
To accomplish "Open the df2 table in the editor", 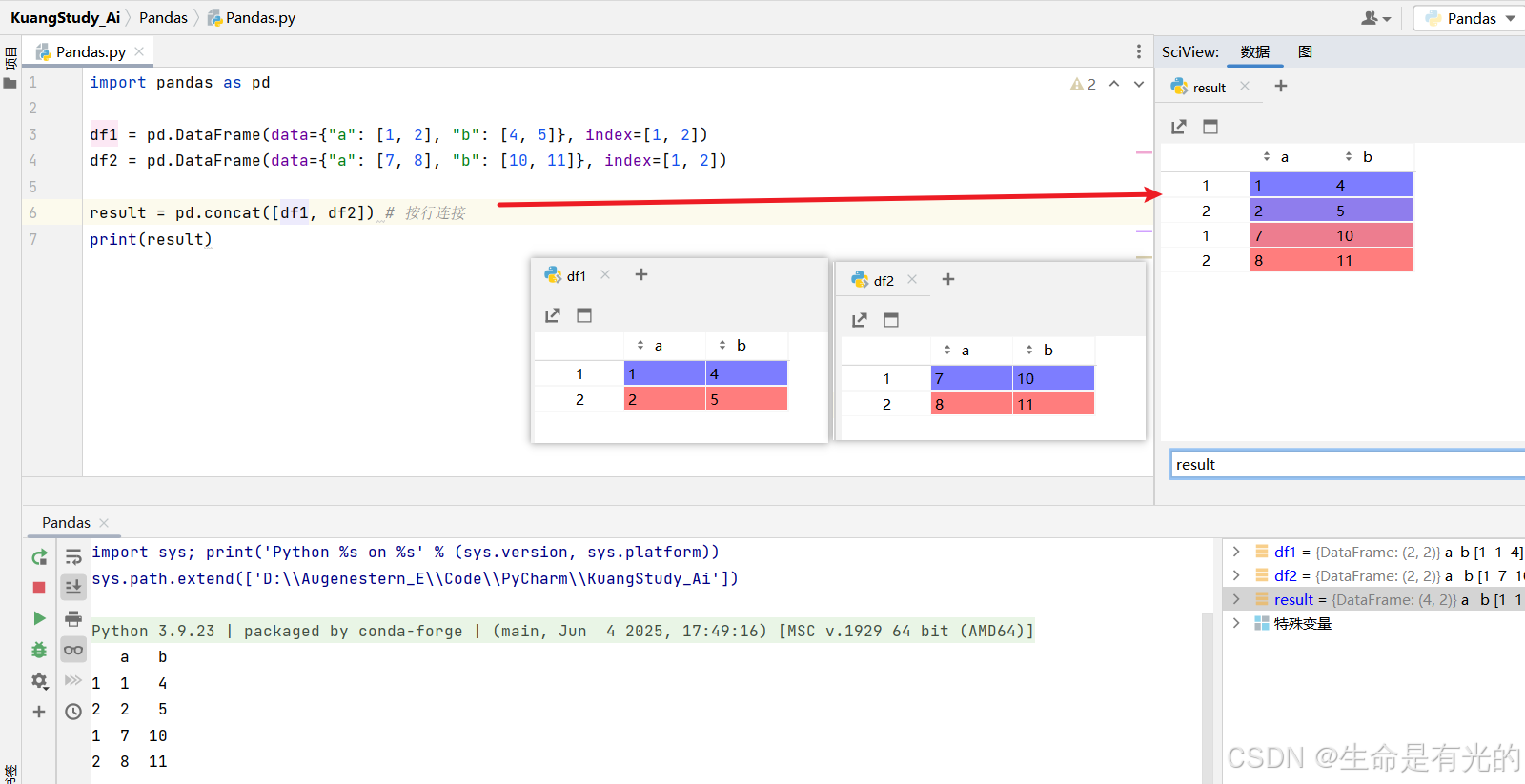I will pos(860,320).
